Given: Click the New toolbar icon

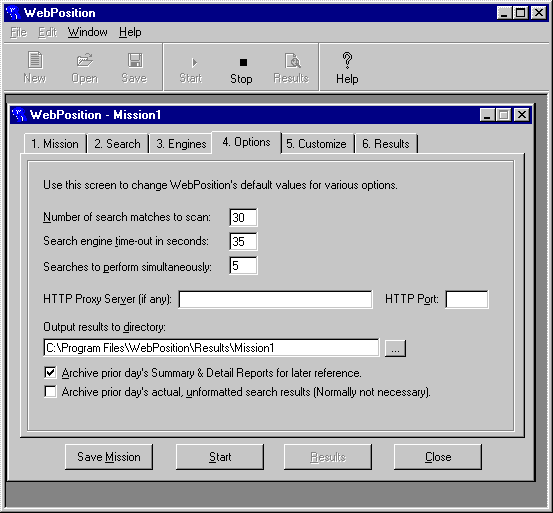Looking at the screenshot, I should click(x=35, y=60).
